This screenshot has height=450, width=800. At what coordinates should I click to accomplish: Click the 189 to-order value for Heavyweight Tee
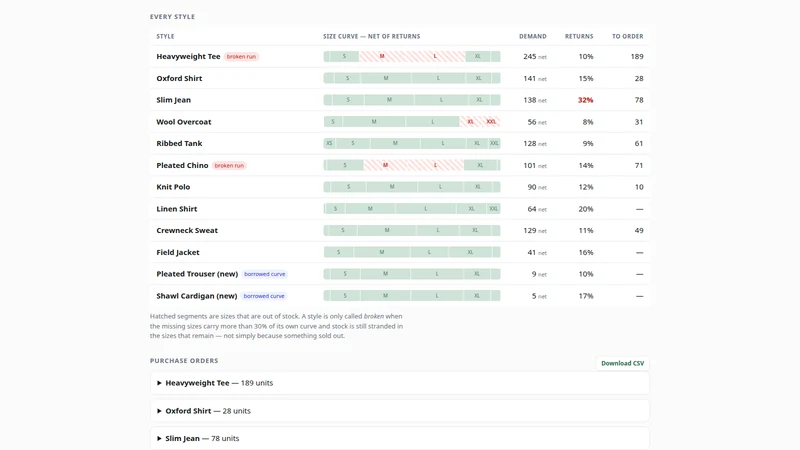click(637, 57)
